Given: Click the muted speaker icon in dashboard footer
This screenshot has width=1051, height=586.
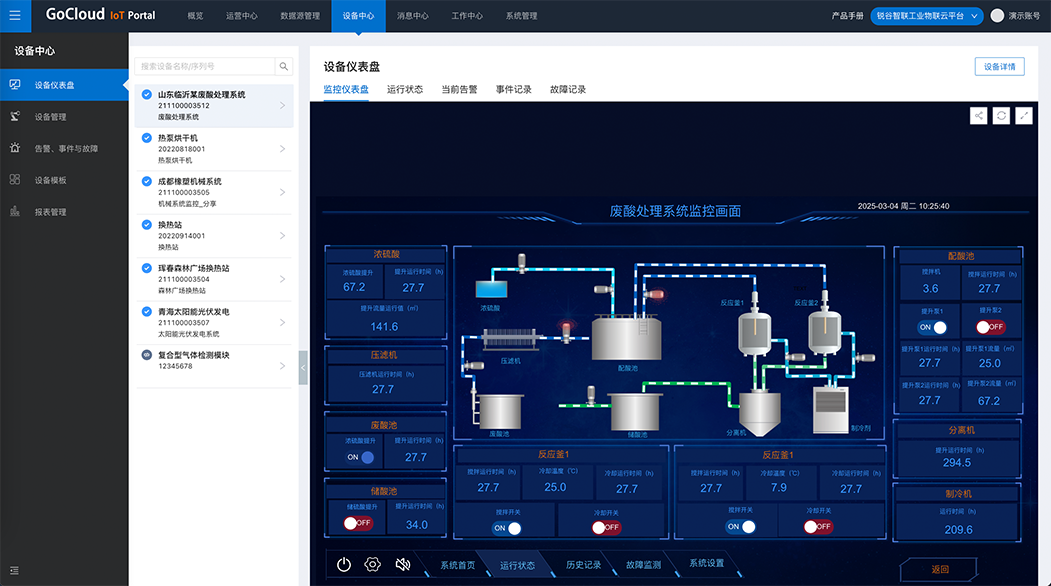Looking at the screenshot, I should pyautogui.click(x=402, y=564).
